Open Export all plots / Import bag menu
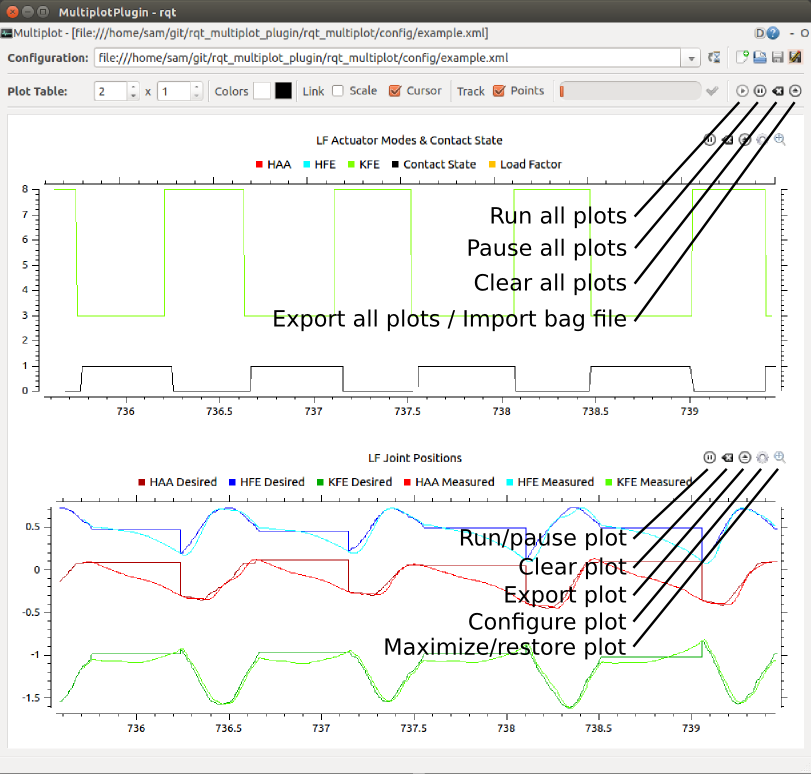Viewport: 811px width, 774px height. coord(795,91)
